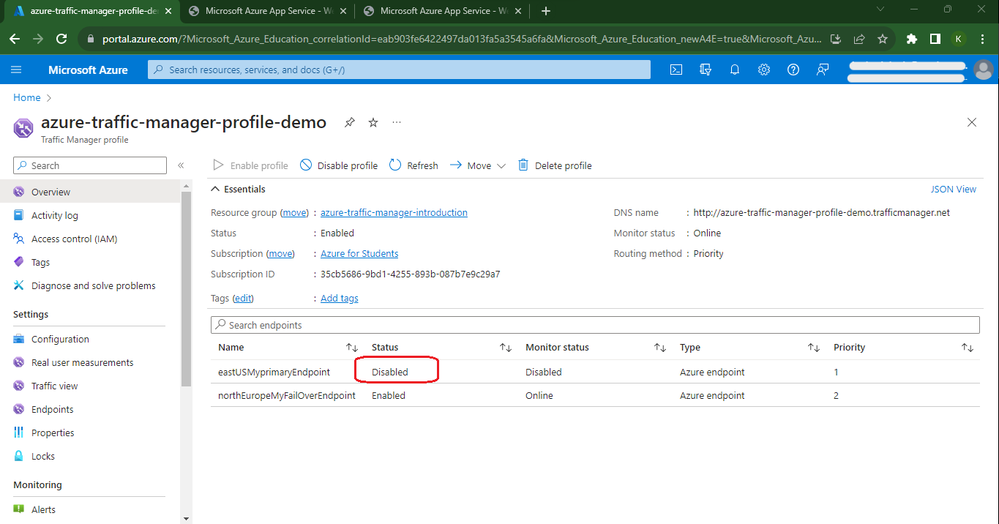Open azure-traffic-manager-introduction resource group link

click(x=394, y=212)
